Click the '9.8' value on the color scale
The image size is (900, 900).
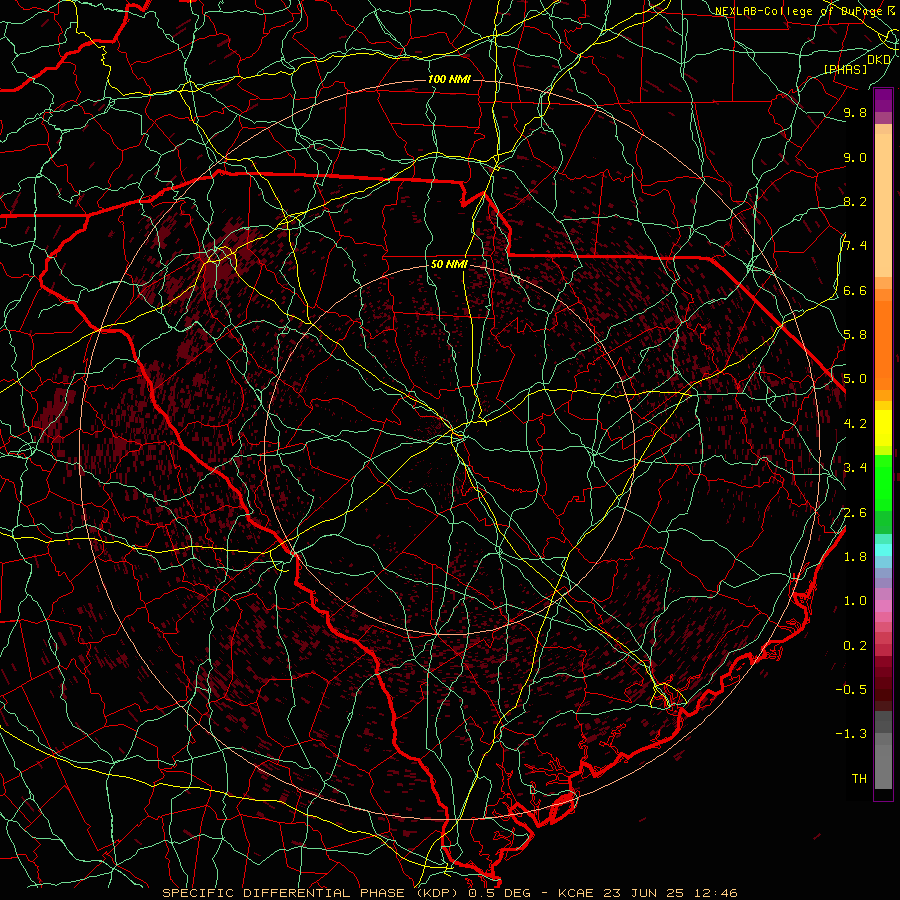(x=855, y=112)
